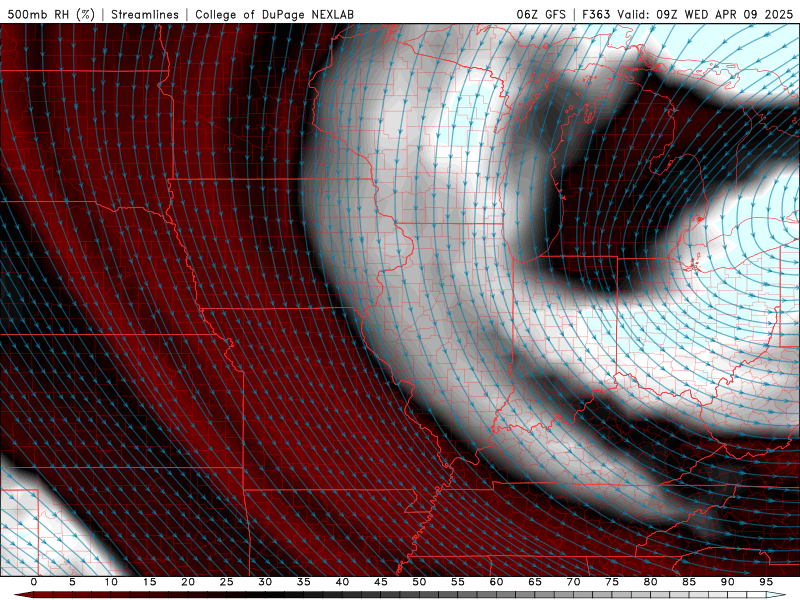Image resolution: width=800 pixels, height=600 pixels.
Task: Click the "55" color scale label
Action: pos(458,582)
